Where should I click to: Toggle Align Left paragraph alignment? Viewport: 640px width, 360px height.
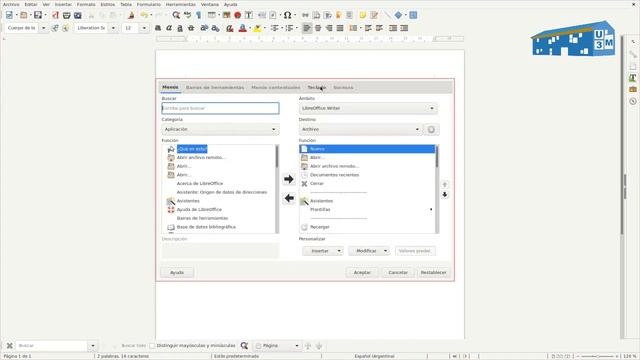click(x=307, y=28)
